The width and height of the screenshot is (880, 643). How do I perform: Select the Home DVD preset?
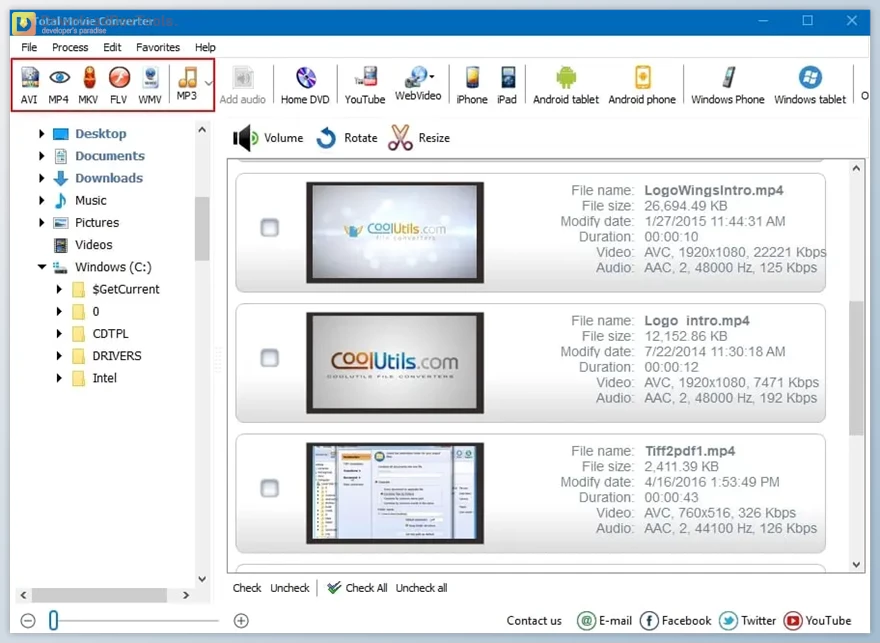(x=305, y=85)
